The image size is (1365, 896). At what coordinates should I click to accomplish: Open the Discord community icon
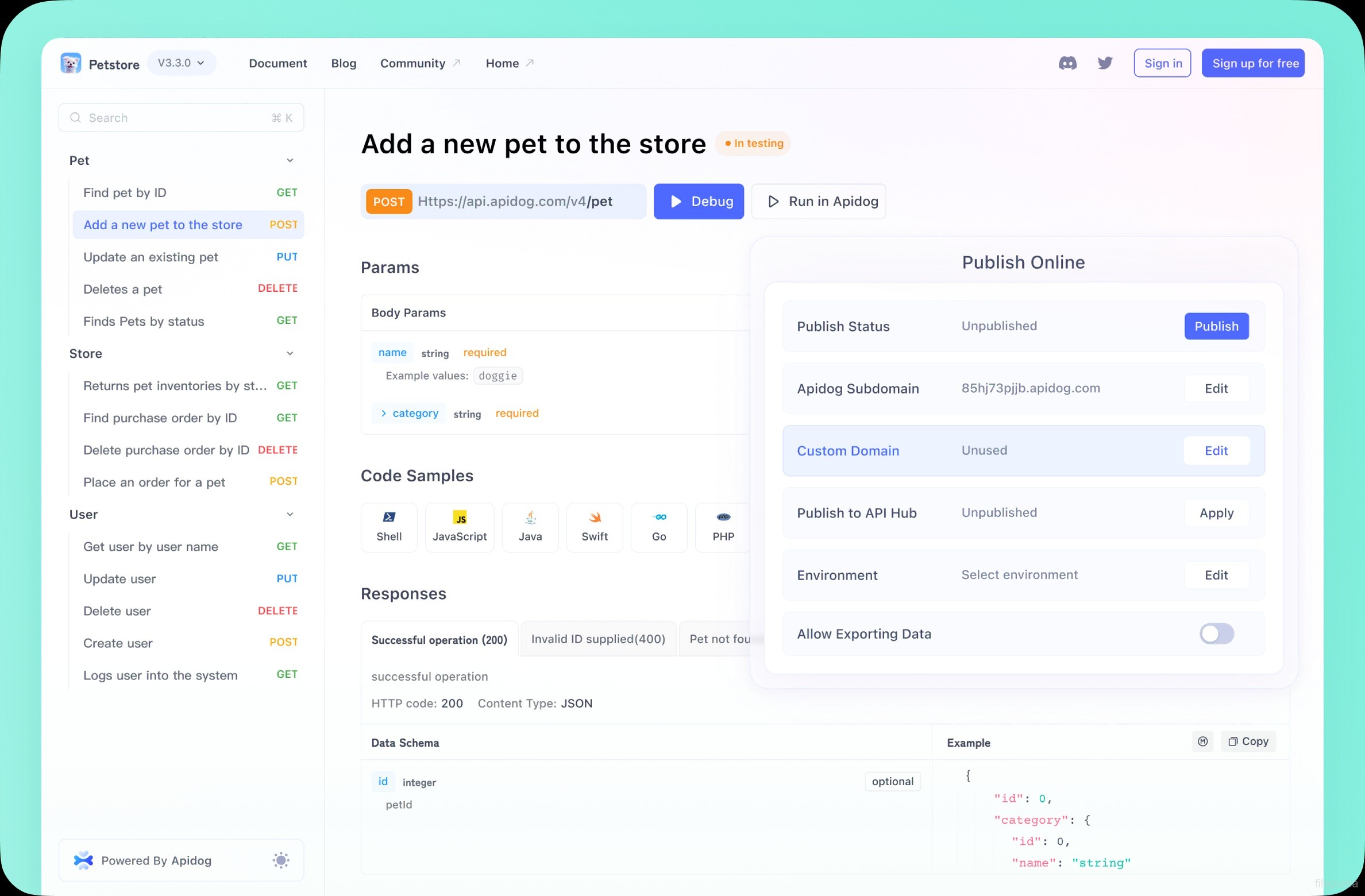pyautogui.click(x=1067, y=63)
